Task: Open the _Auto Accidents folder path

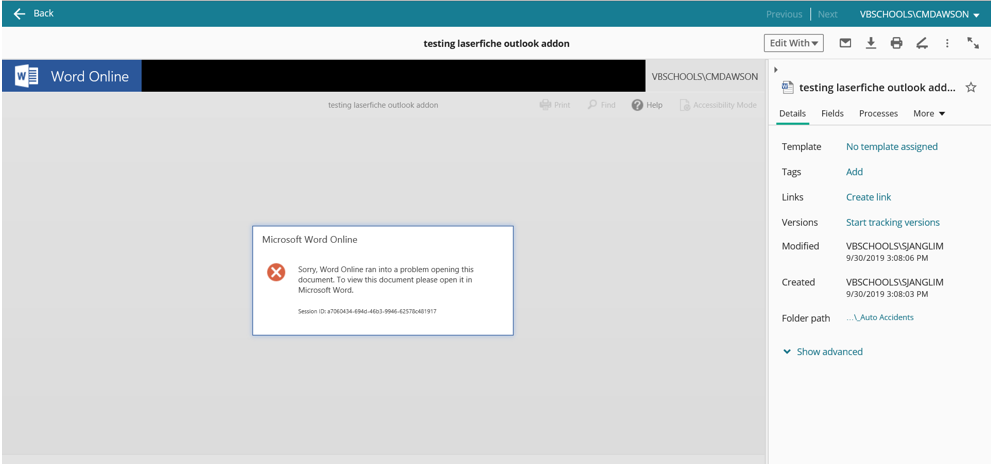Action: (x=880, y=317)
